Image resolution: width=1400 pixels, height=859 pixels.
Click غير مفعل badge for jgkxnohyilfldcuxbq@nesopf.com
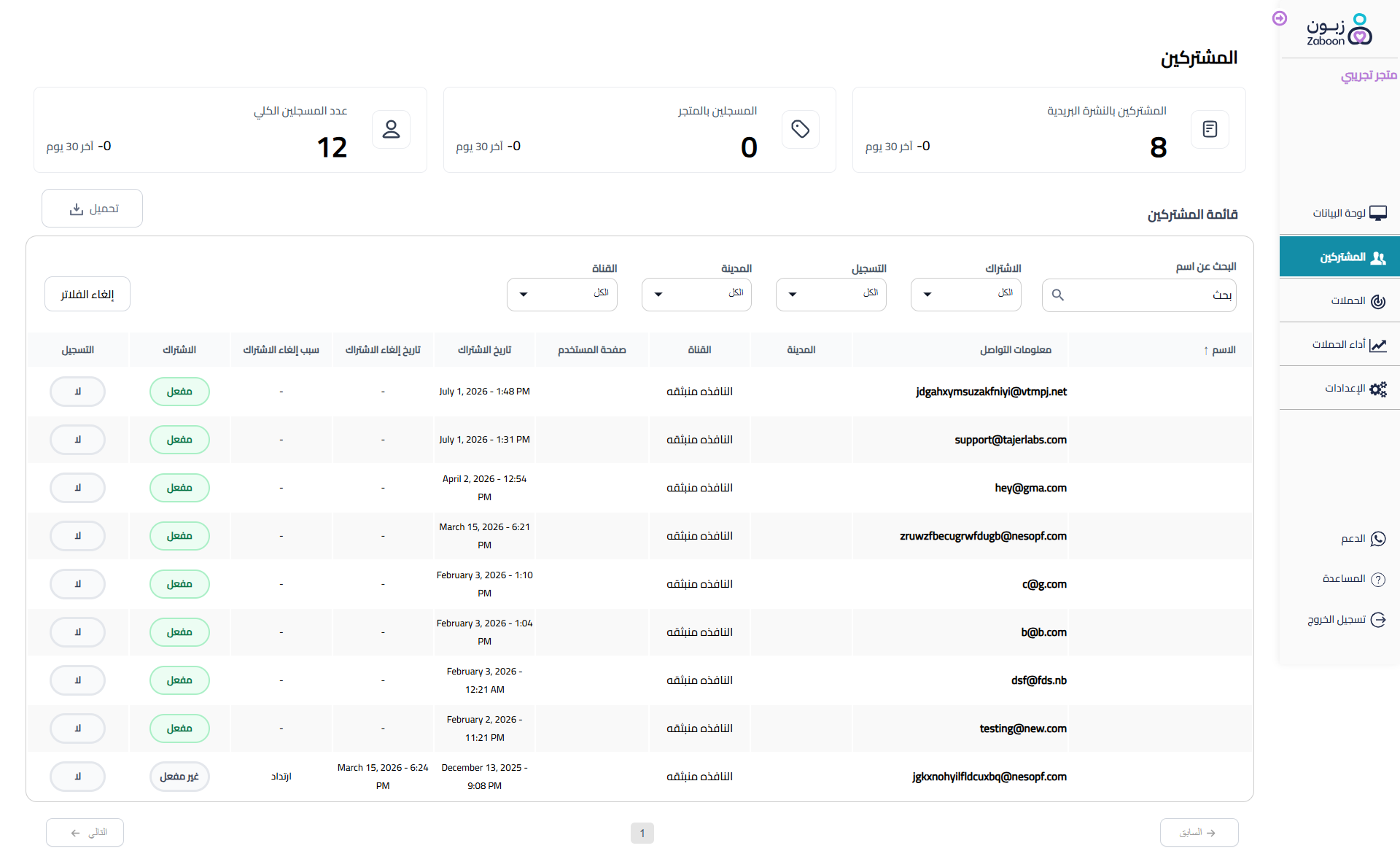[179, 777]
